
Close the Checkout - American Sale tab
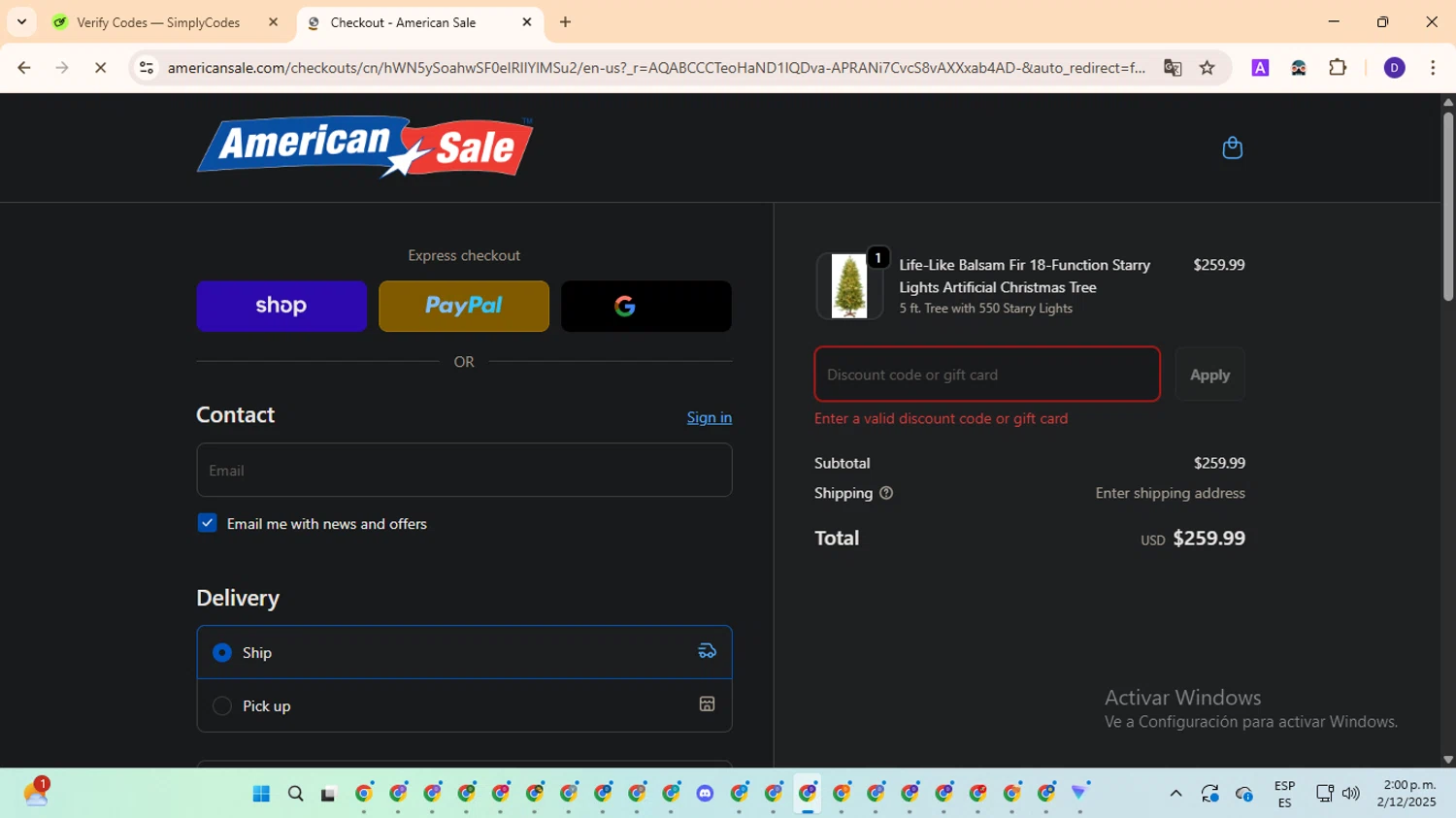tap(527, 22)
